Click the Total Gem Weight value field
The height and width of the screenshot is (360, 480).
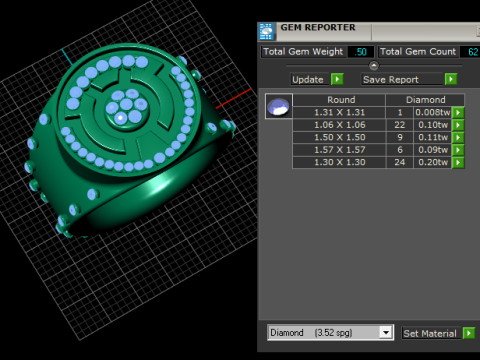pos(361,52)
